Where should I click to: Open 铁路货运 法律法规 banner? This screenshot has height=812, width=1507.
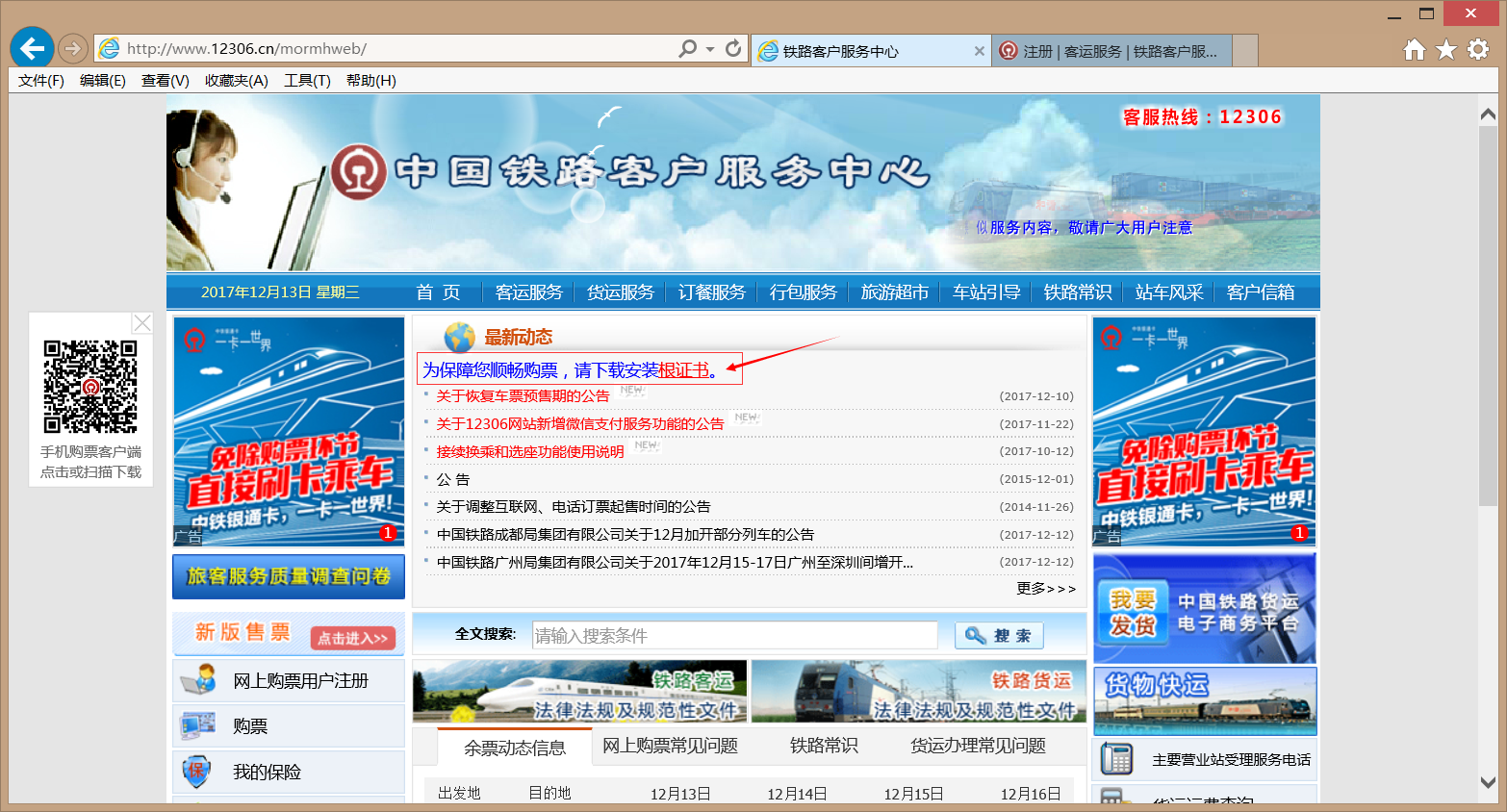coord(919,692)
